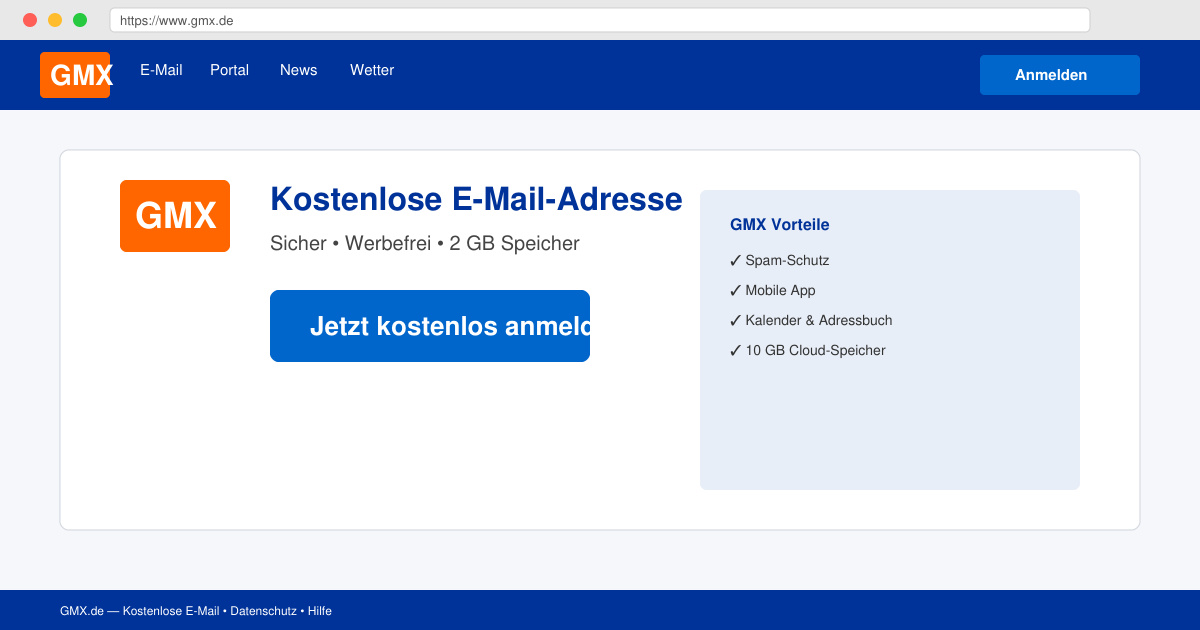Click the Kostenlose E-Mail-Adresse heading
The width and height of the screenshot is (1200, 630).
(x=476, y=199)
